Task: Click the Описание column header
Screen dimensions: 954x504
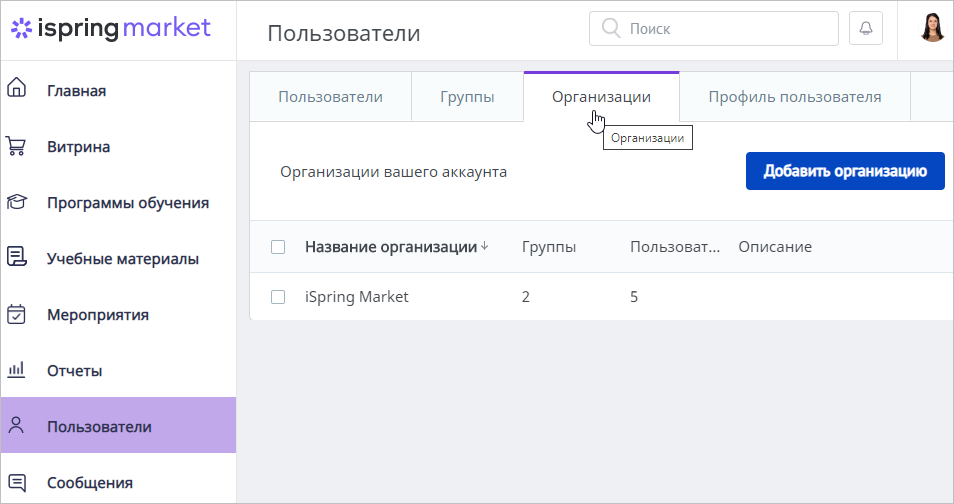Action: [775, 247]
